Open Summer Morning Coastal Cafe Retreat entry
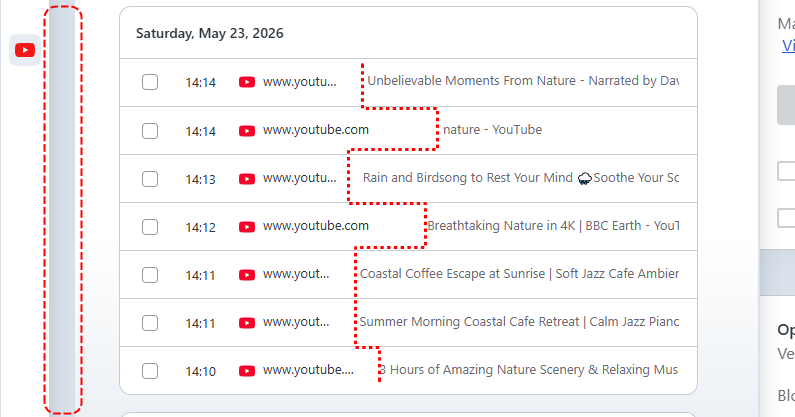Image resolution: width=795 pixels, height=417 pixels. [519, 322]
